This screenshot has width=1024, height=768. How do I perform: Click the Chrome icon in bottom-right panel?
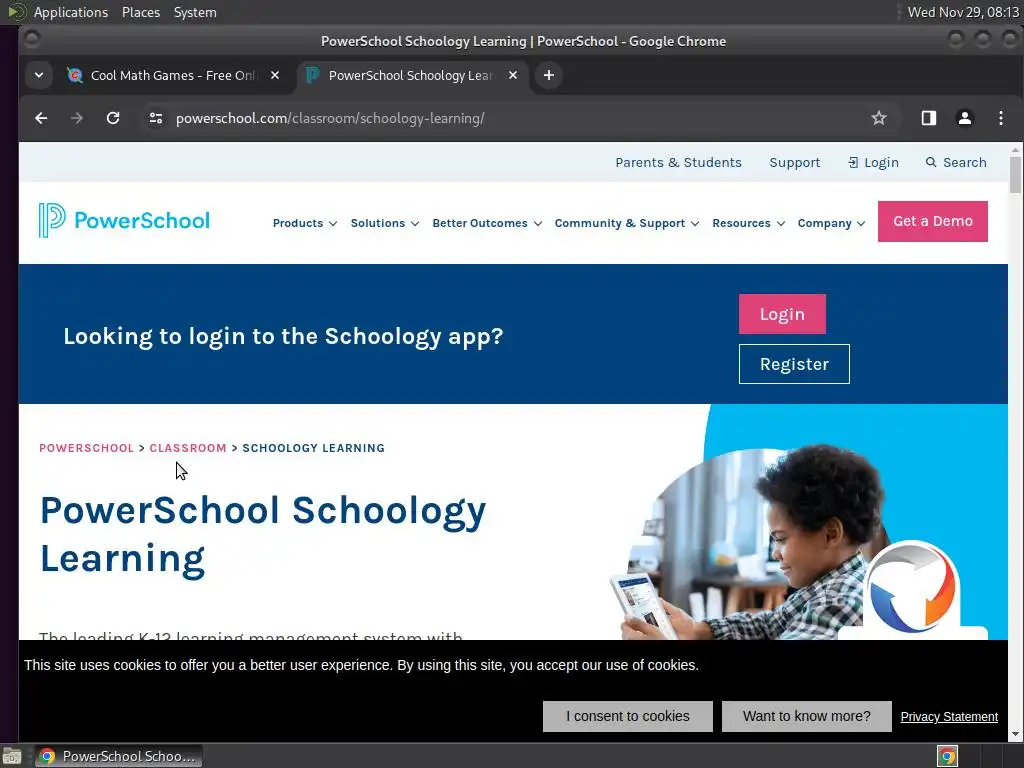(x=948, y=756)
